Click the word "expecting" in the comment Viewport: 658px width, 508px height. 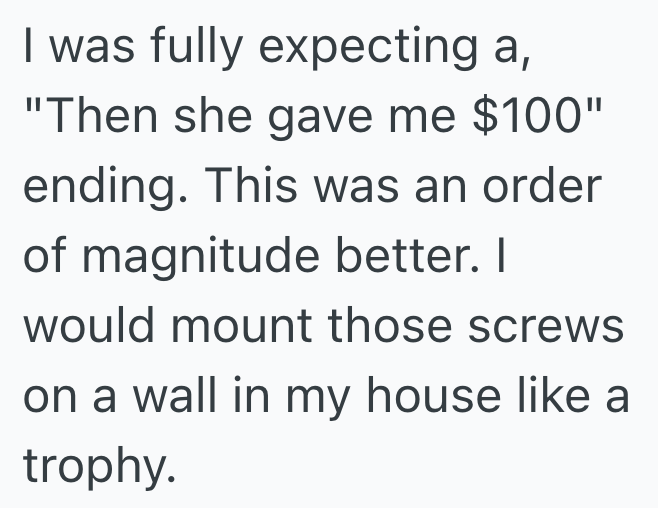[356, 47]
